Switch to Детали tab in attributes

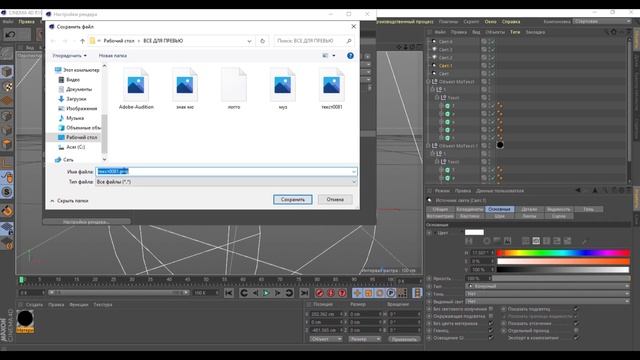coord(529,209)
